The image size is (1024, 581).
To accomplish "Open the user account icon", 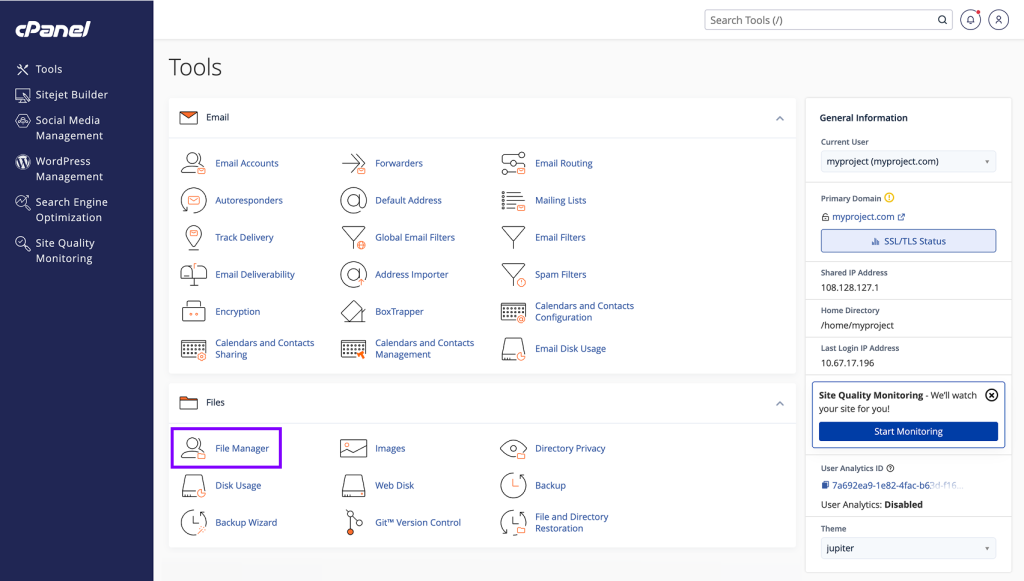I will (998, 20).
